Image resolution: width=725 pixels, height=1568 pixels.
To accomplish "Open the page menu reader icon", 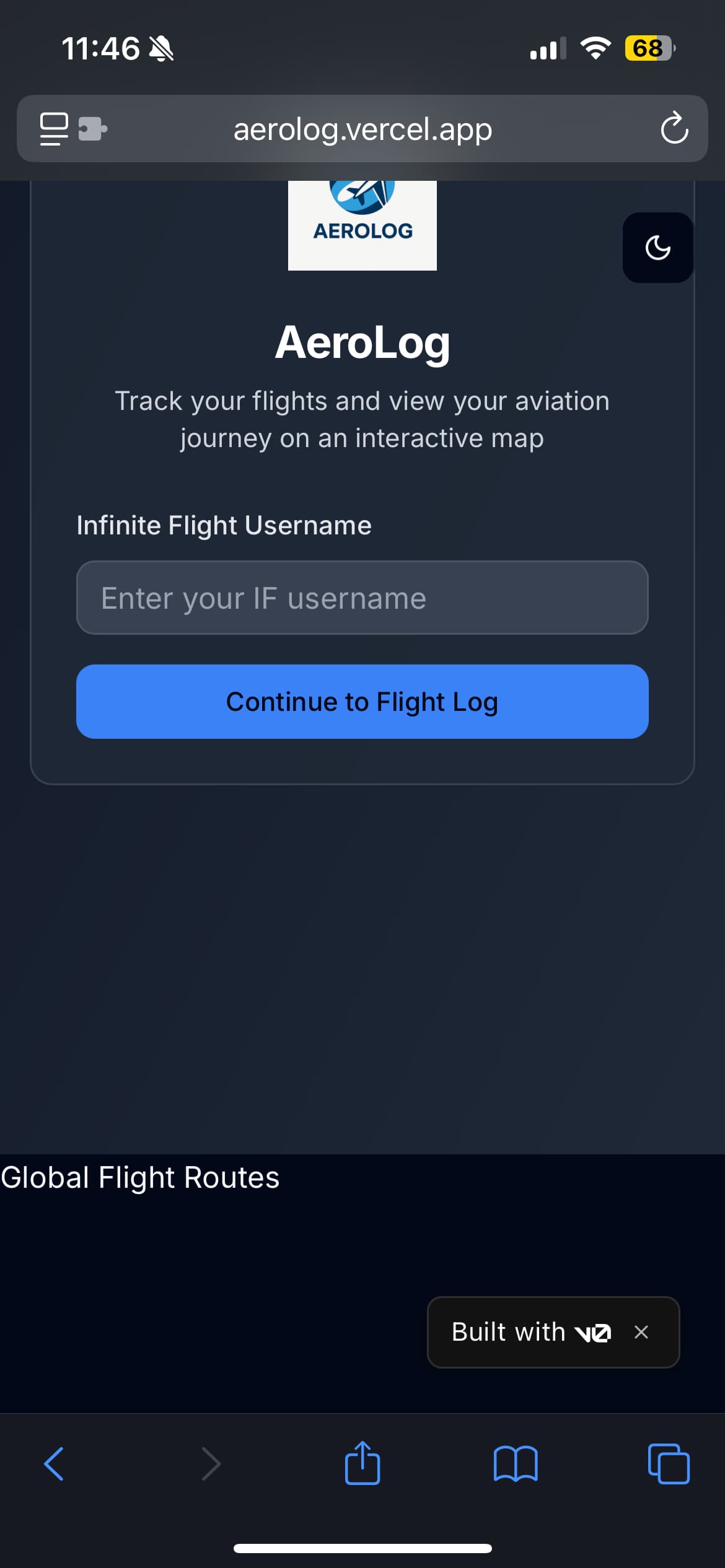I will [54, 129].
